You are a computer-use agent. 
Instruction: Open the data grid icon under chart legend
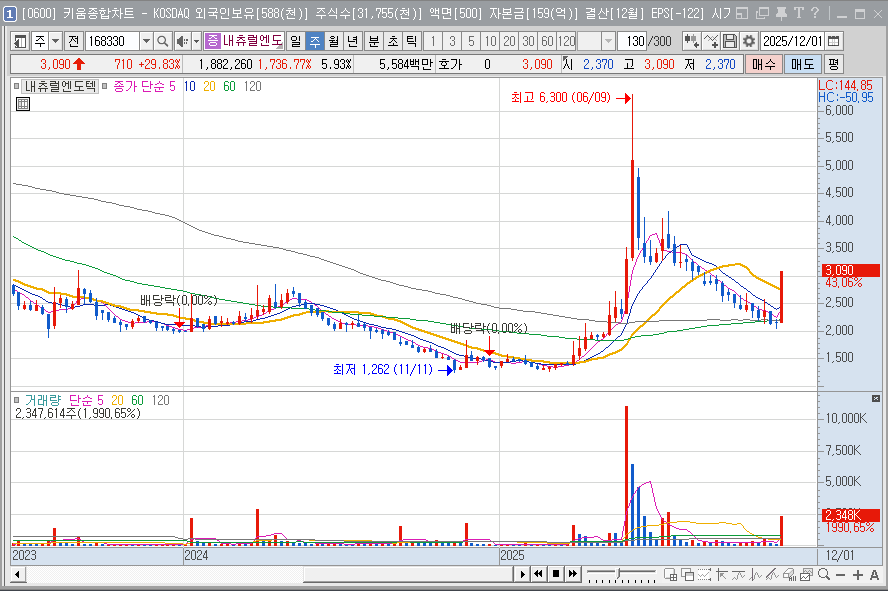pos(23,104)
